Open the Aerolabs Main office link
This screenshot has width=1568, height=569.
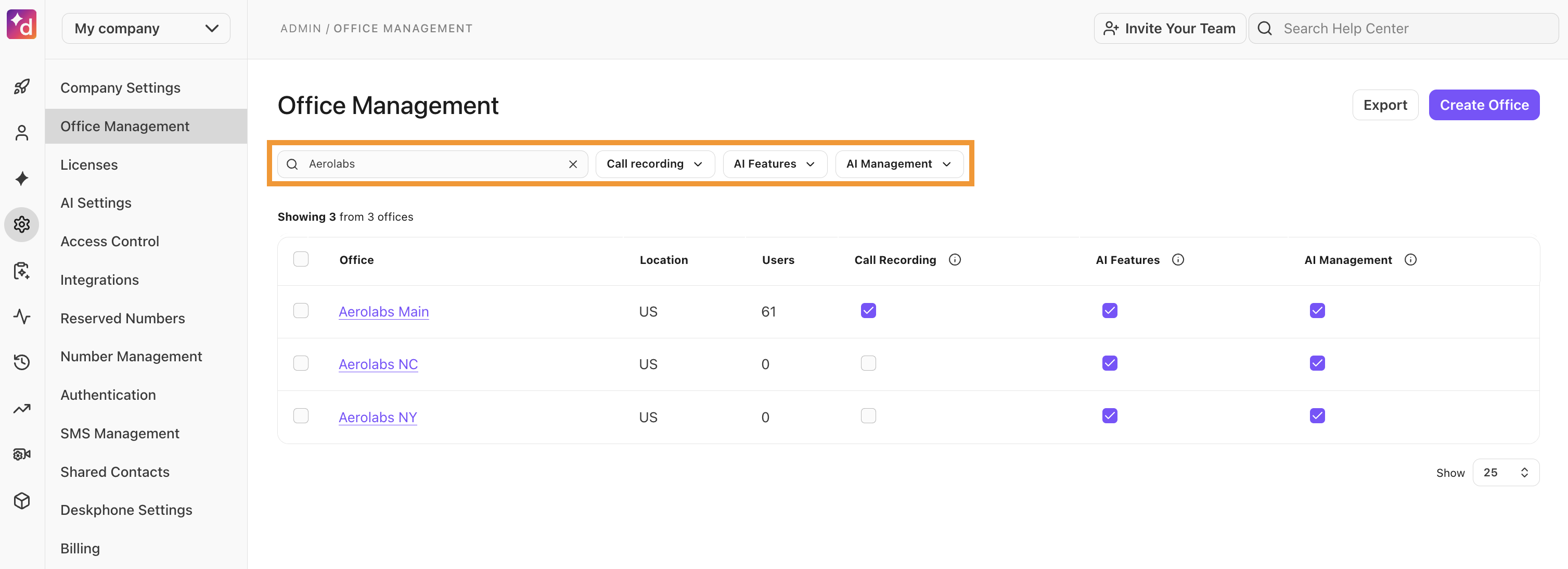pyautogui.click(x=383, y=311)
